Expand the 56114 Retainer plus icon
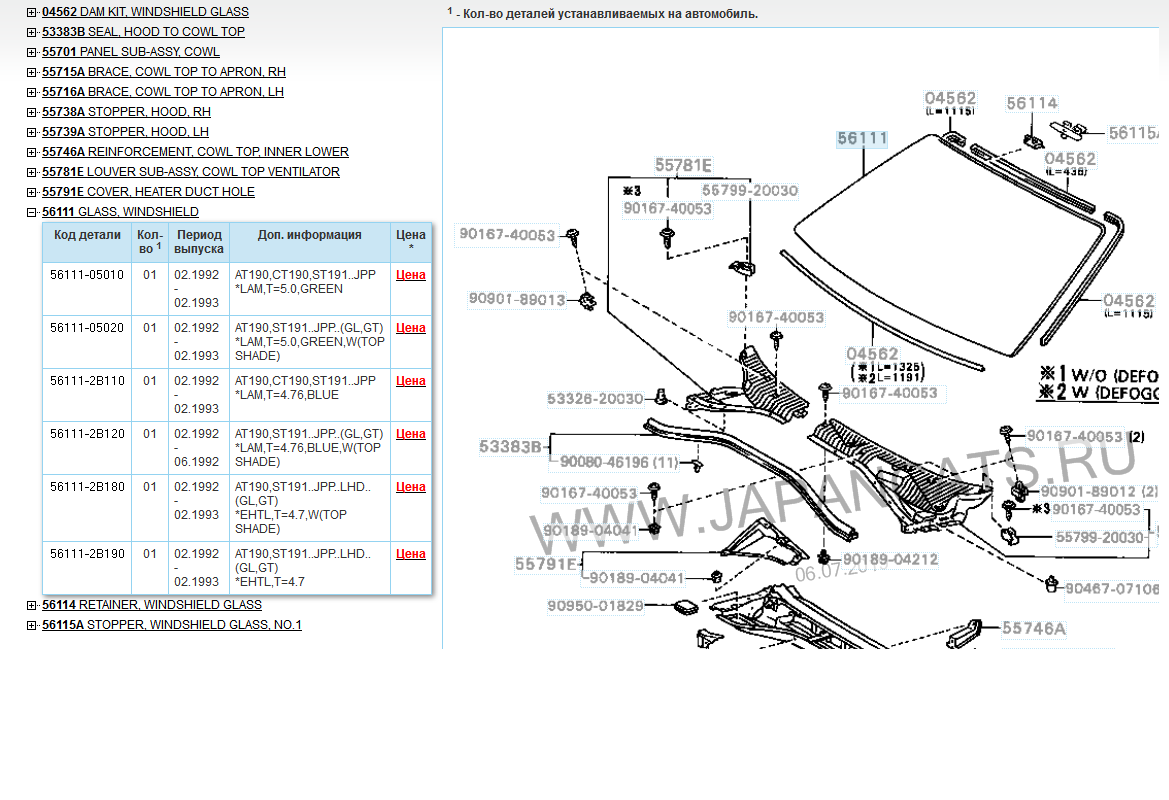Screen dimensions: 1169x800 (32, 605)
